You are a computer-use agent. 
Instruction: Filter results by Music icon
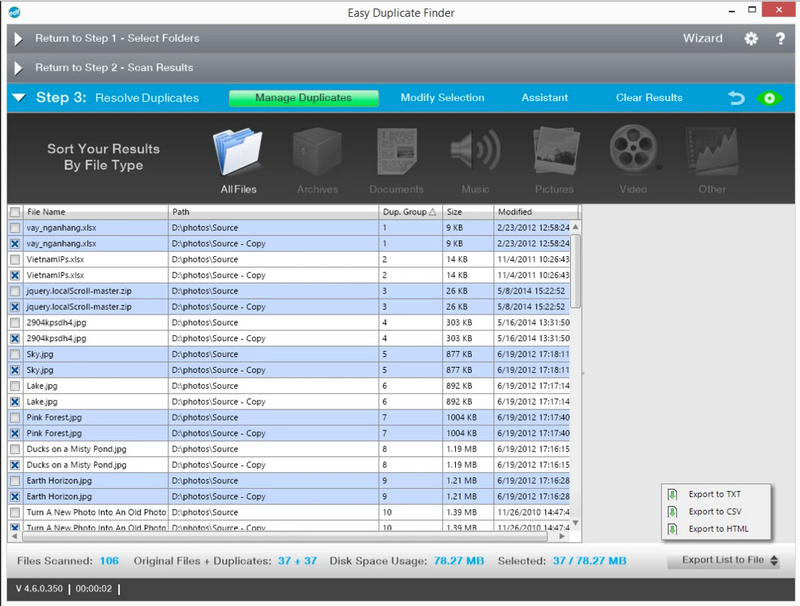coord(475,150)
